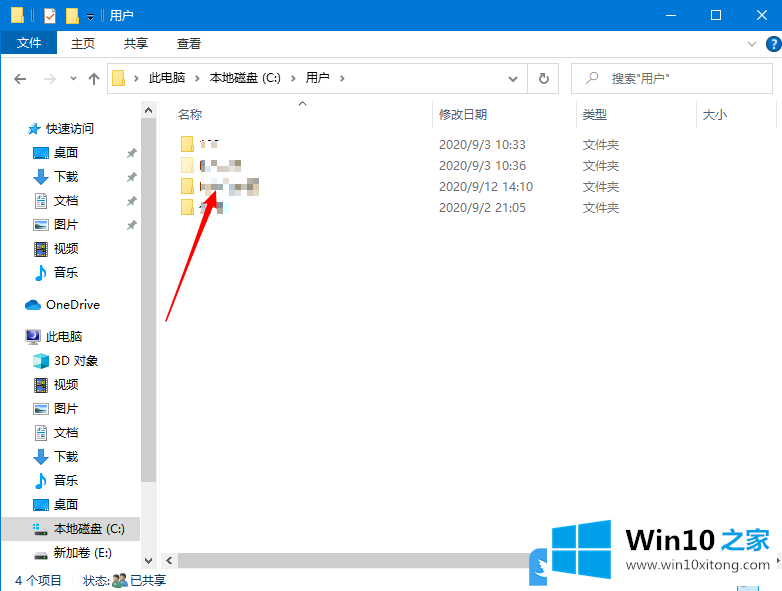Viewport: 782px width, 591px height.
Task: Click the pin icon beside 文档
Action: coord(131,201)
